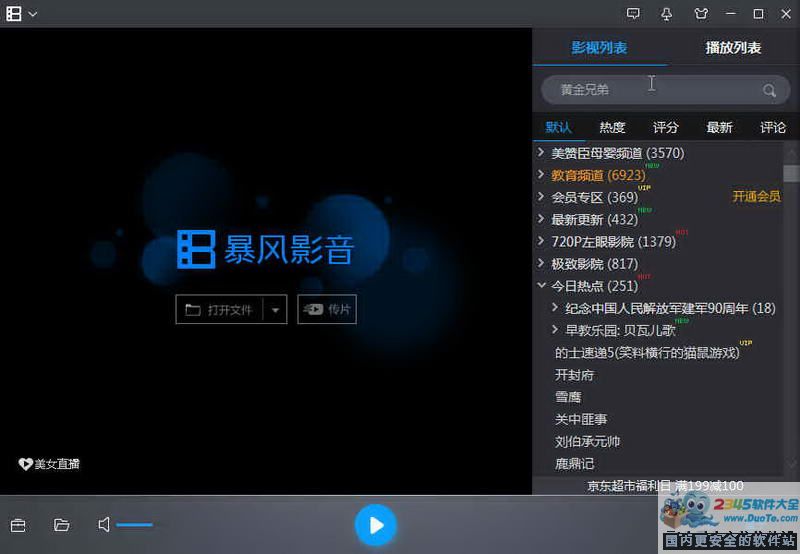
Task: Select the 评论 sort tab
Action: [x=773, y=127]
